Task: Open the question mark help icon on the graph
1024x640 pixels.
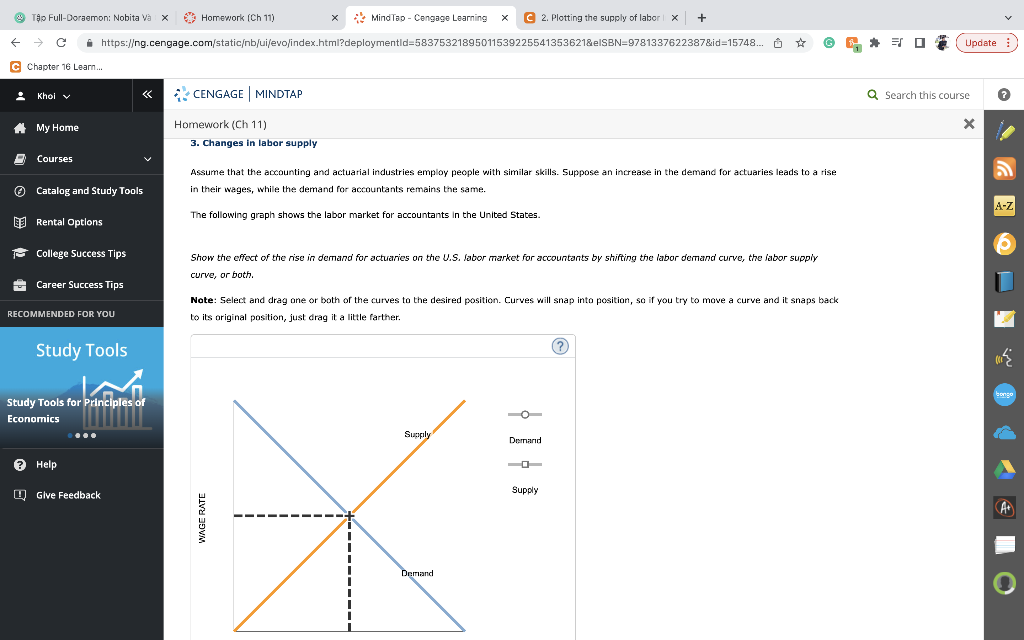Action: tap(560, 346)
